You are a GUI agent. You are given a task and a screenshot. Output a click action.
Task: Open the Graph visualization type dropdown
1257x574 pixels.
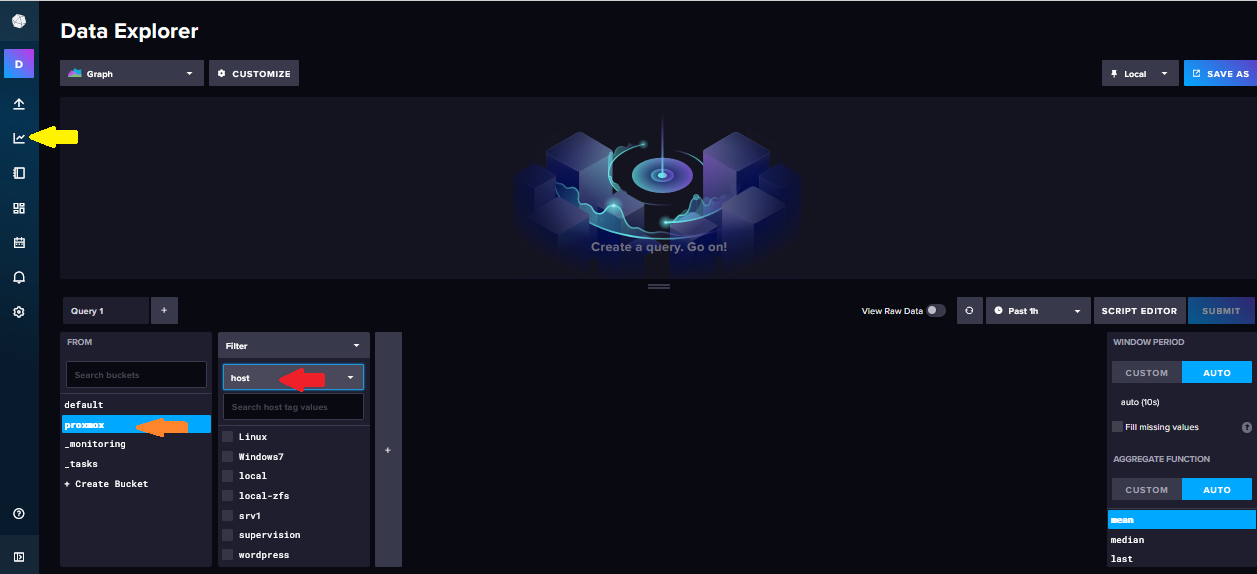point(131,74)
